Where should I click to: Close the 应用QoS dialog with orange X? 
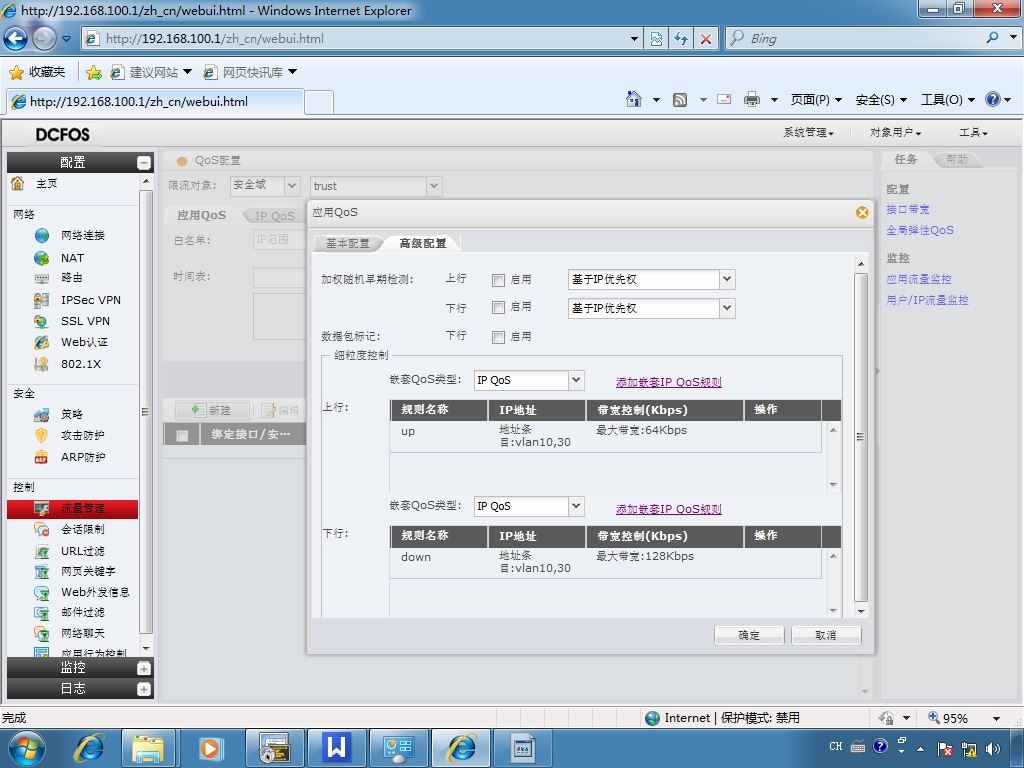862,212
